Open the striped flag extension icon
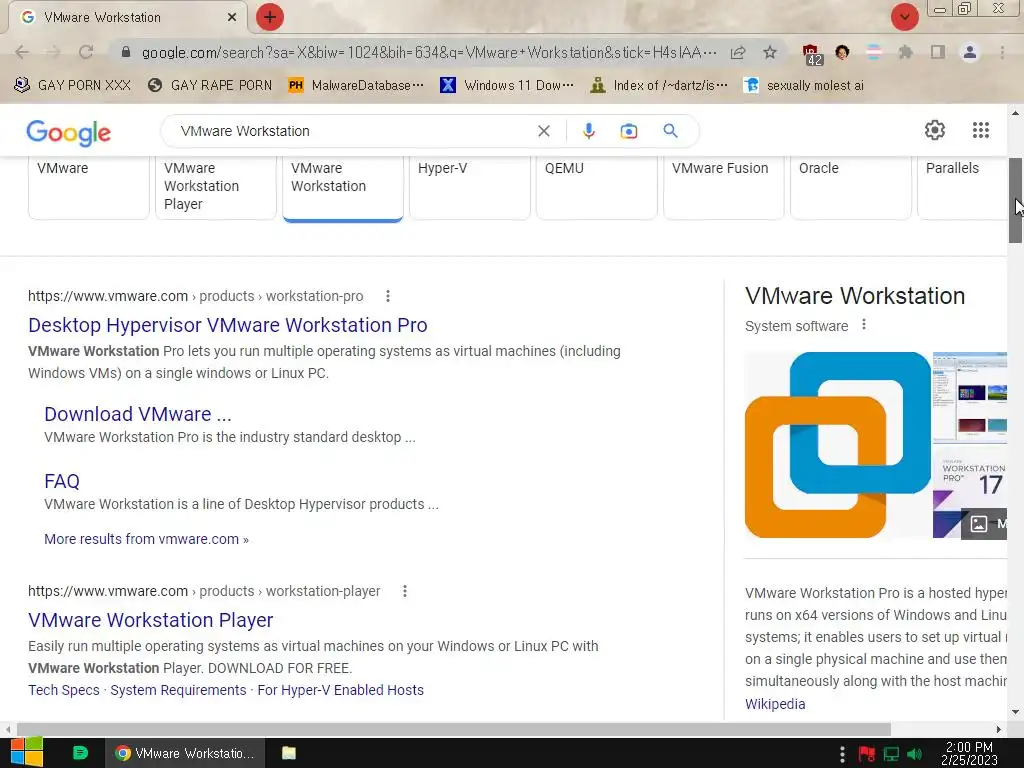1024x768 pixels. [874, 52]
